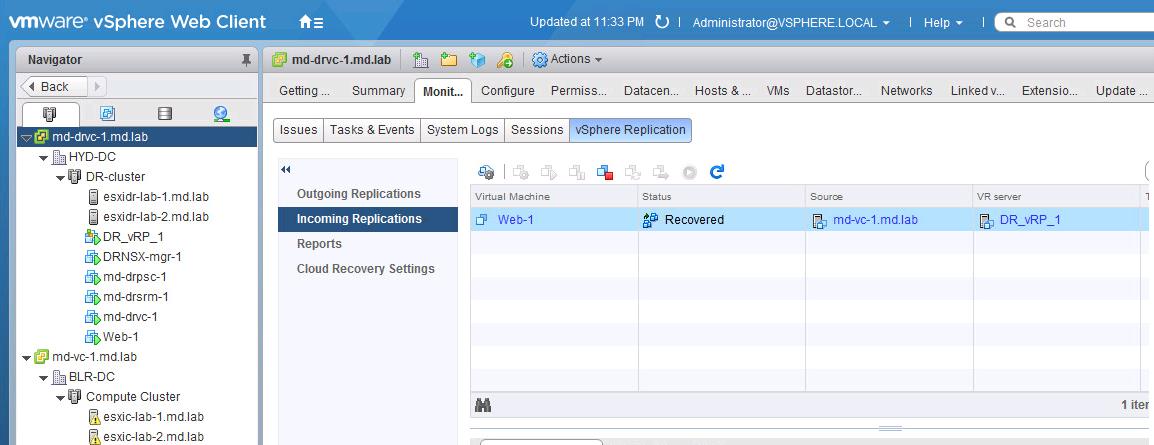Open the home menu icon
This screenshot has height=445, width=1154.
pyautogui.click(x=311, y=22)
